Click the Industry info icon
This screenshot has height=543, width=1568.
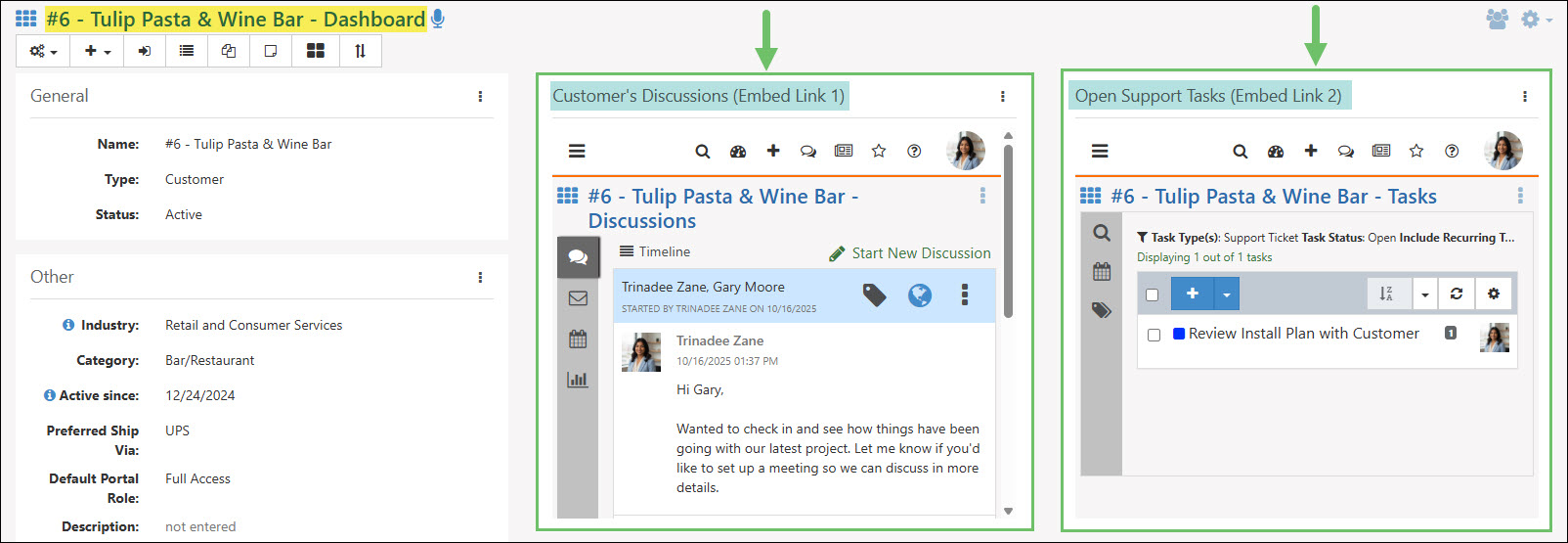click(x=68, y=325)
